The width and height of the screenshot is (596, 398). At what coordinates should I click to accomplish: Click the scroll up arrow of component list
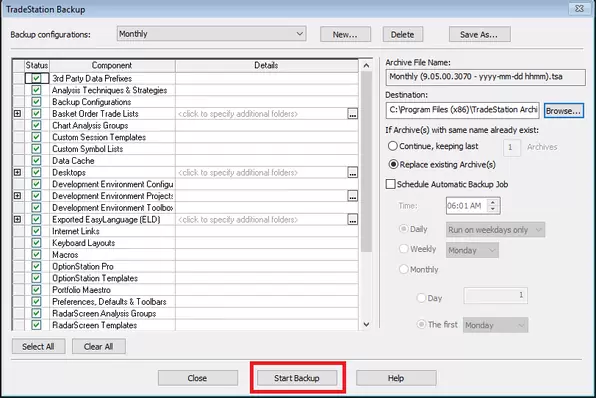click(366, 66)
